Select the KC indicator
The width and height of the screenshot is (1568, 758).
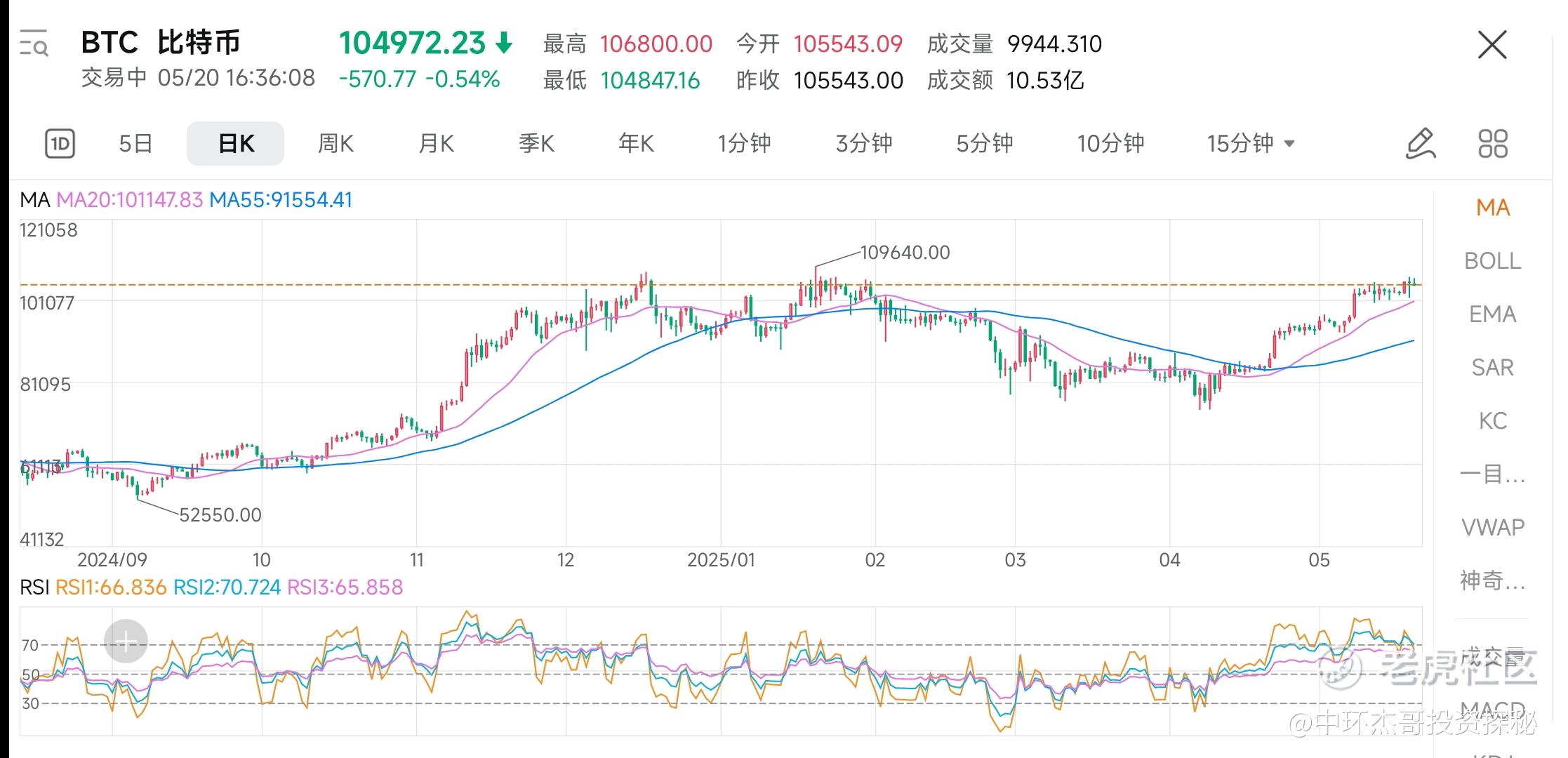point(1492,421)
